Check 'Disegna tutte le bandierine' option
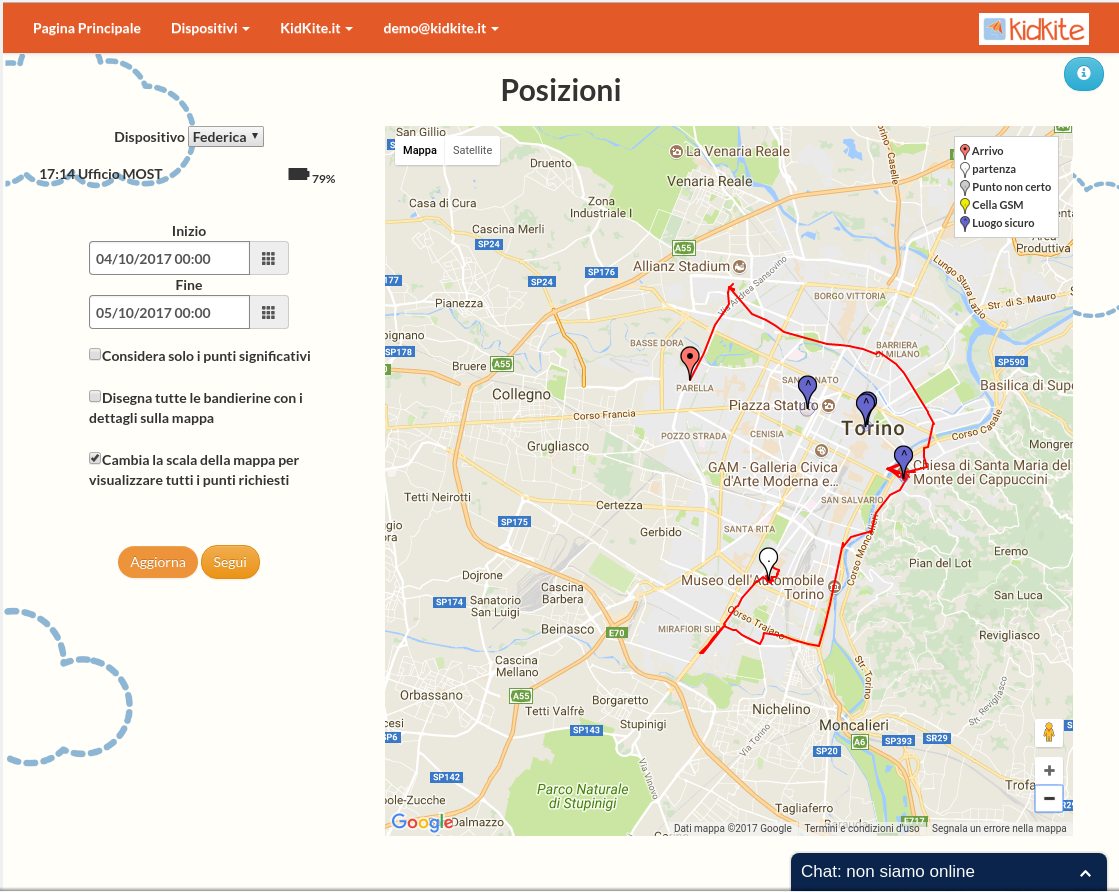1119x892 pixels. [x=95, y=397]
